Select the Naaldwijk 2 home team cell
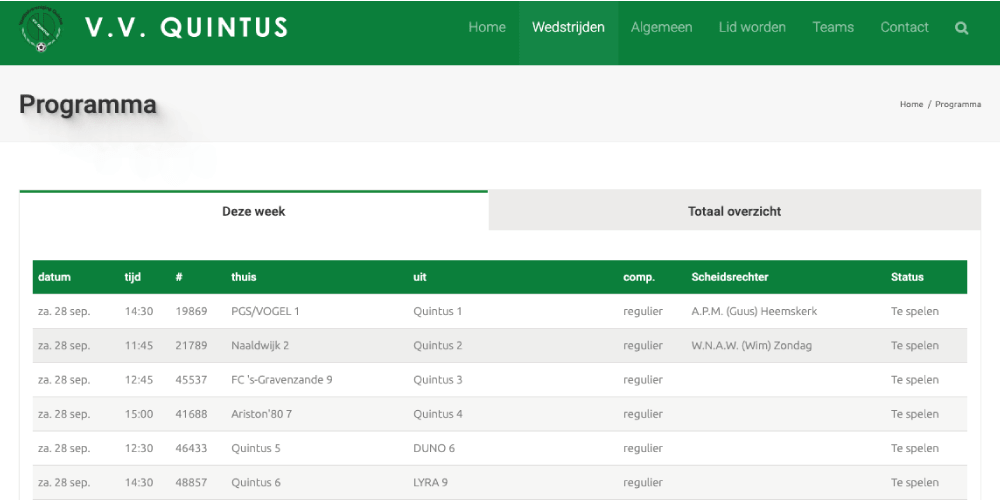Viewport: 1000px width, 500px height. click(x=260, y=346)
